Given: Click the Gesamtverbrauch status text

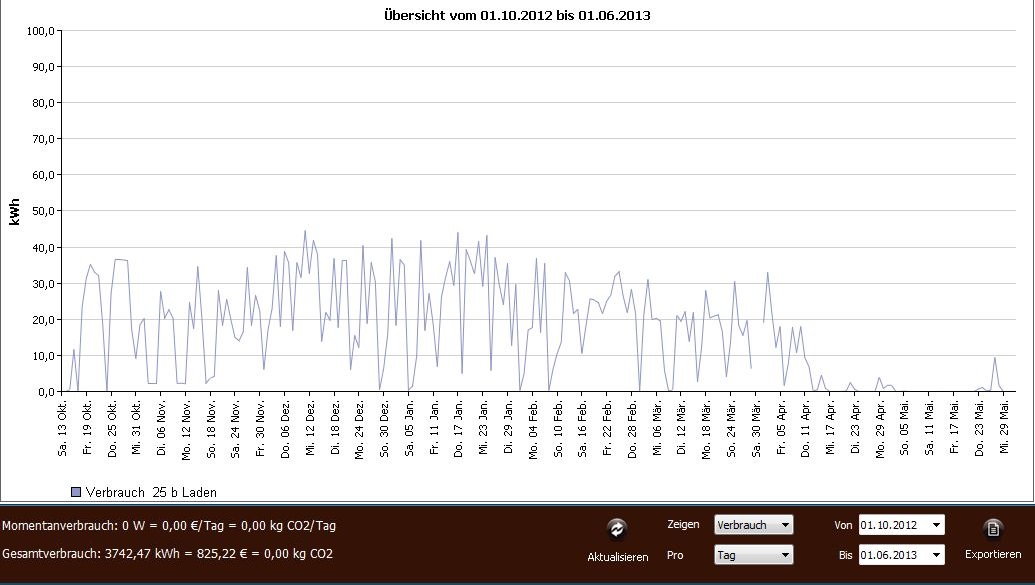Looking at the screenshot, I should (168, 553).
